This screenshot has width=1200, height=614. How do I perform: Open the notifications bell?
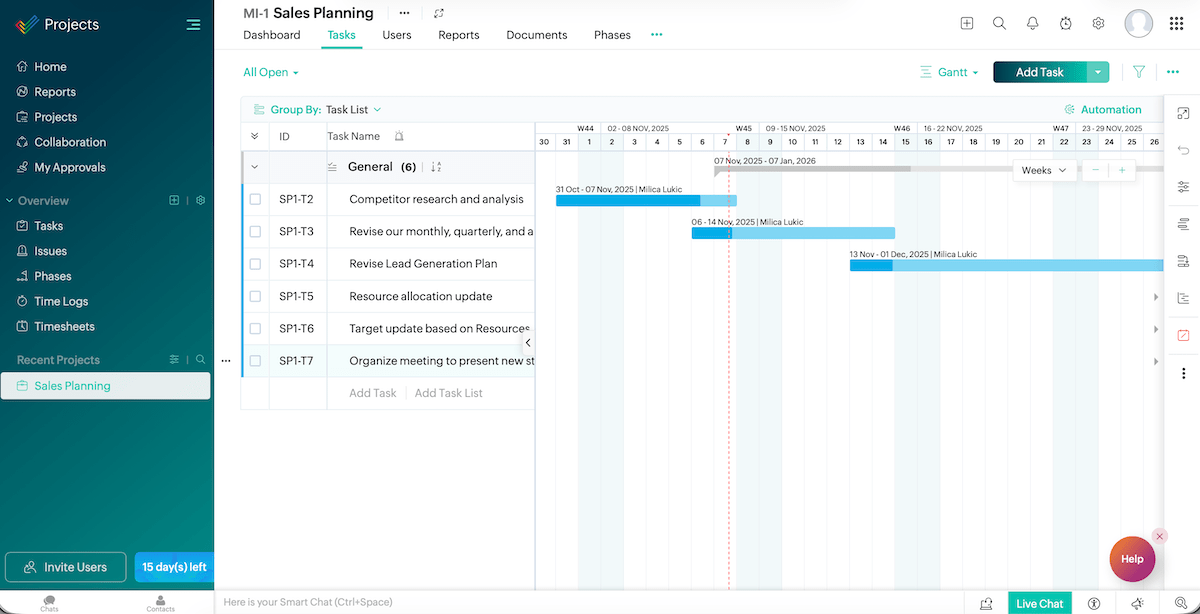point(1032,23)
